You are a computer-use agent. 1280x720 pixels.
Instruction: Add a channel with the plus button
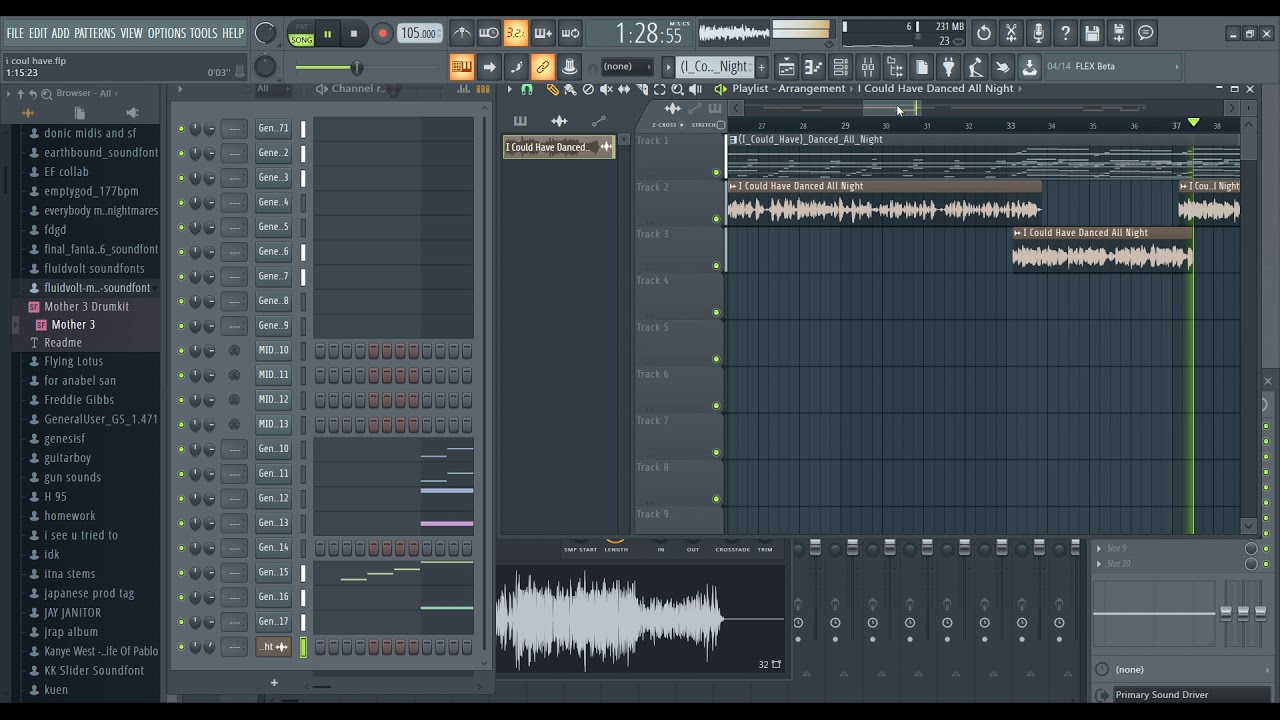pos(274,683)
